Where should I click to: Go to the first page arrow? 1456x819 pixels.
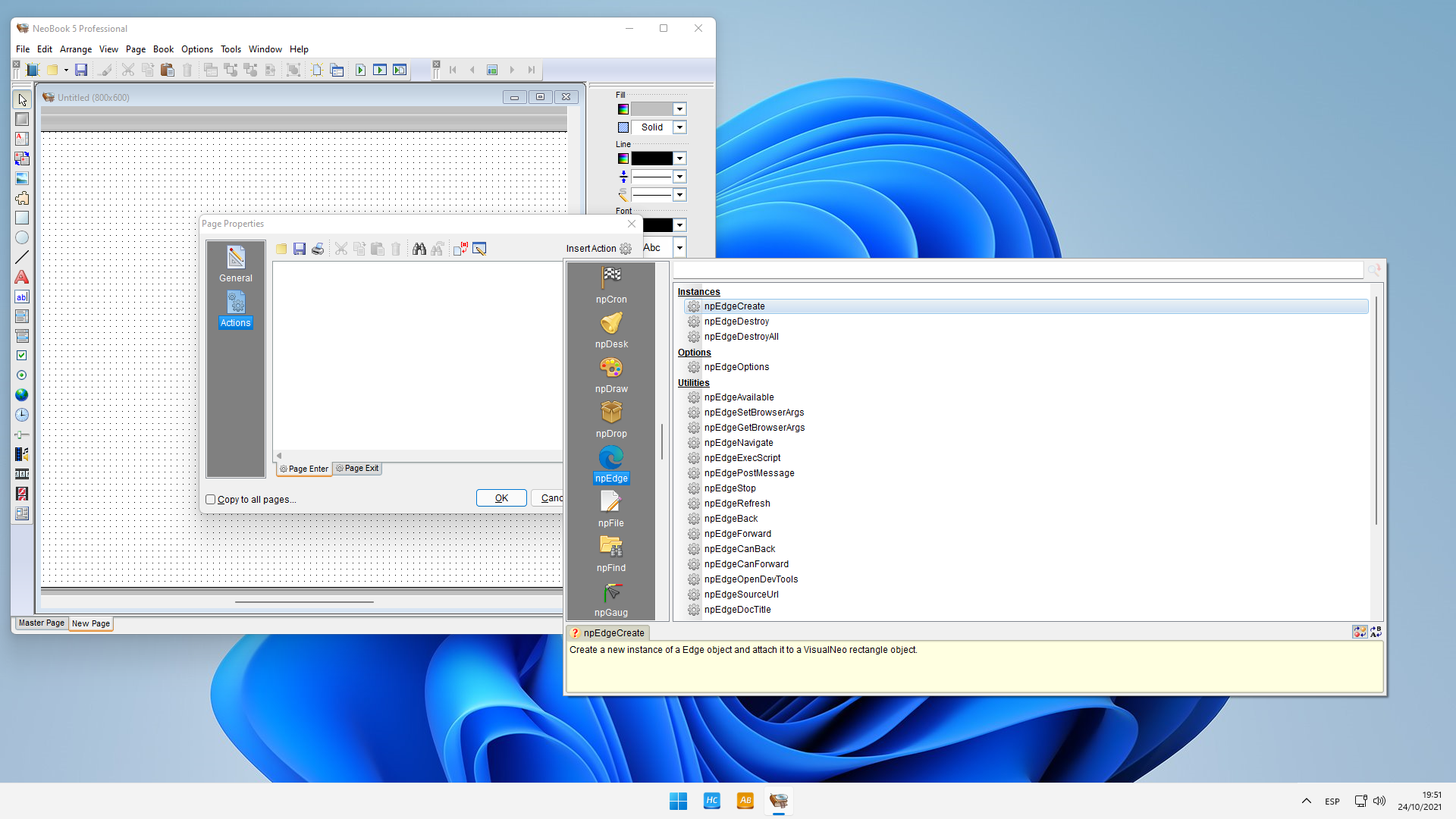(453, 70)
